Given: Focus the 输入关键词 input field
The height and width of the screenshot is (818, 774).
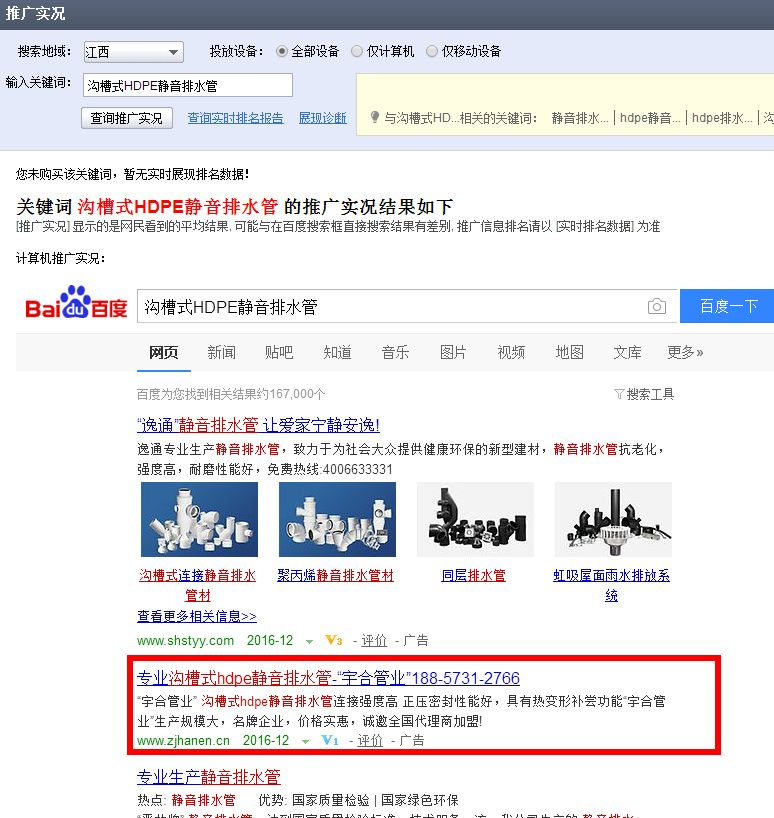Looking at the screenshot, I should (x=188, y=85).
